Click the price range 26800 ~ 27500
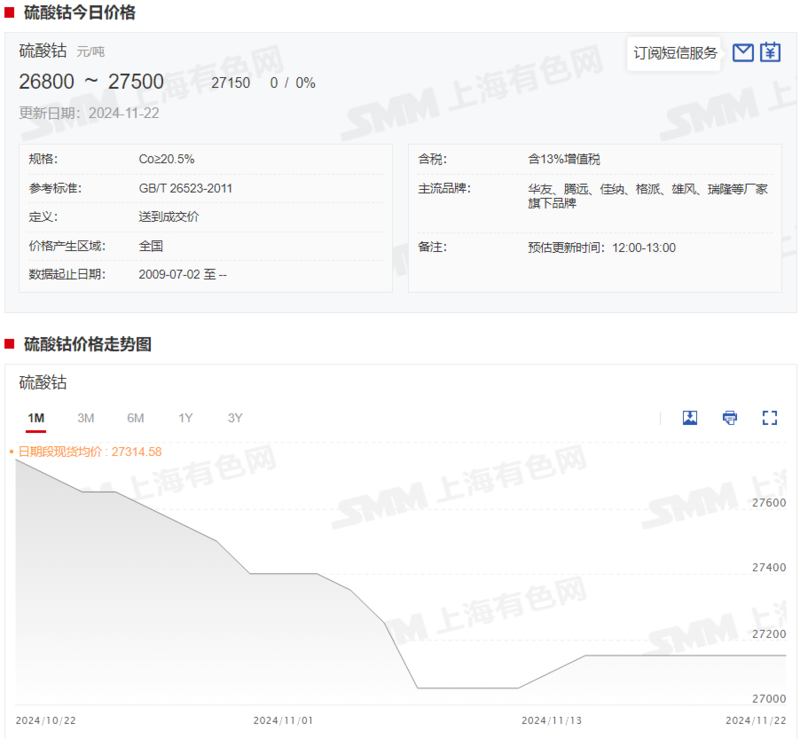 tap(91, 82)
